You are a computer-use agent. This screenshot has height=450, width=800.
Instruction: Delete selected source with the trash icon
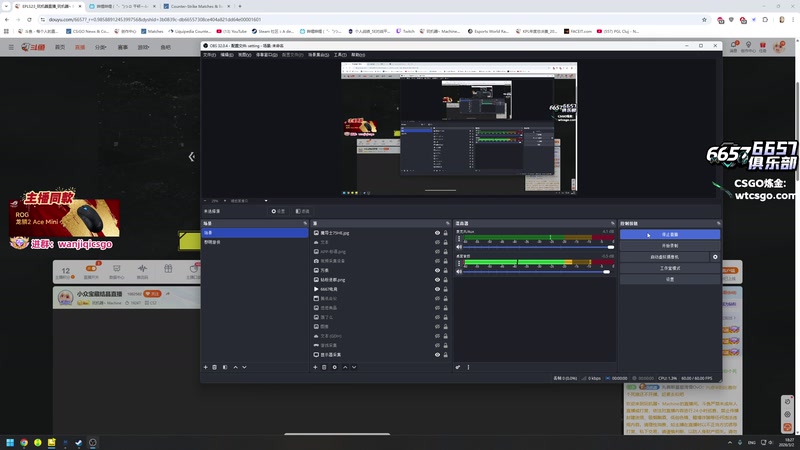[x=324, y=367]
